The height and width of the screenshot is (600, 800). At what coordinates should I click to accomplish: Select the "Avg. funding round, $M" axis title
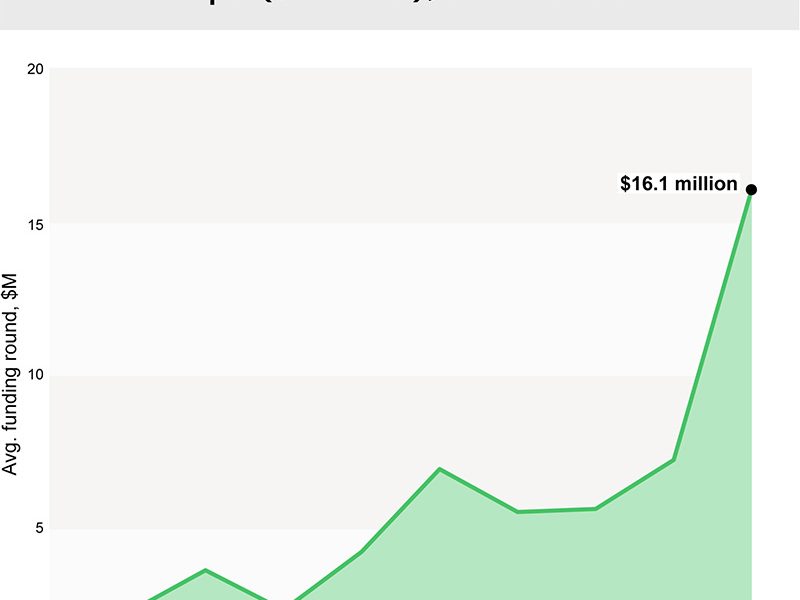click(x=10, y=374)
